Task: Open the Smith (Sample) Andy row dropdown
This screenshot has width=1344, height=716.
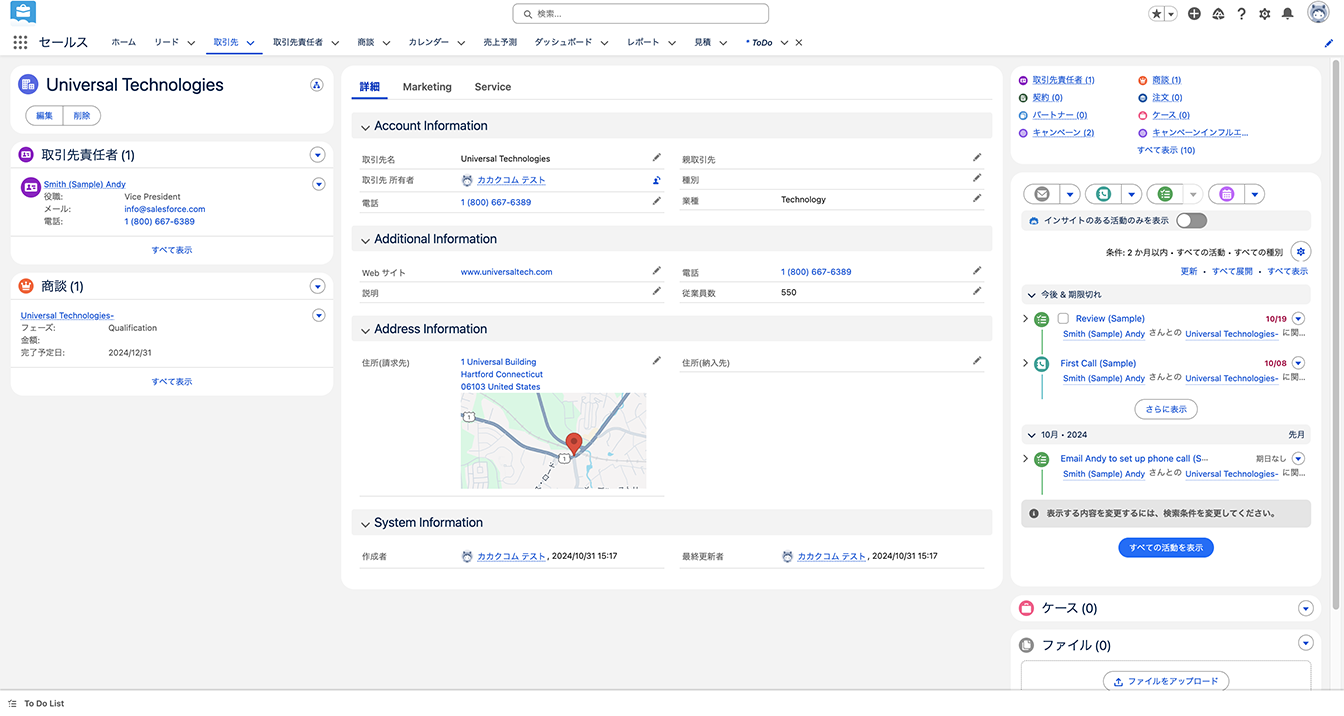Action: (319, 184)
